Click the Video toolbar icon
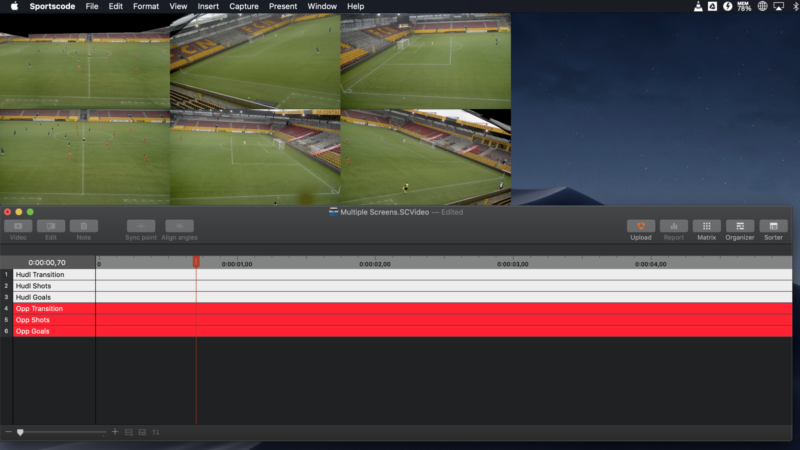Viewport: 800px width, 450px height. pyautogui.click(x=18, y=226)
